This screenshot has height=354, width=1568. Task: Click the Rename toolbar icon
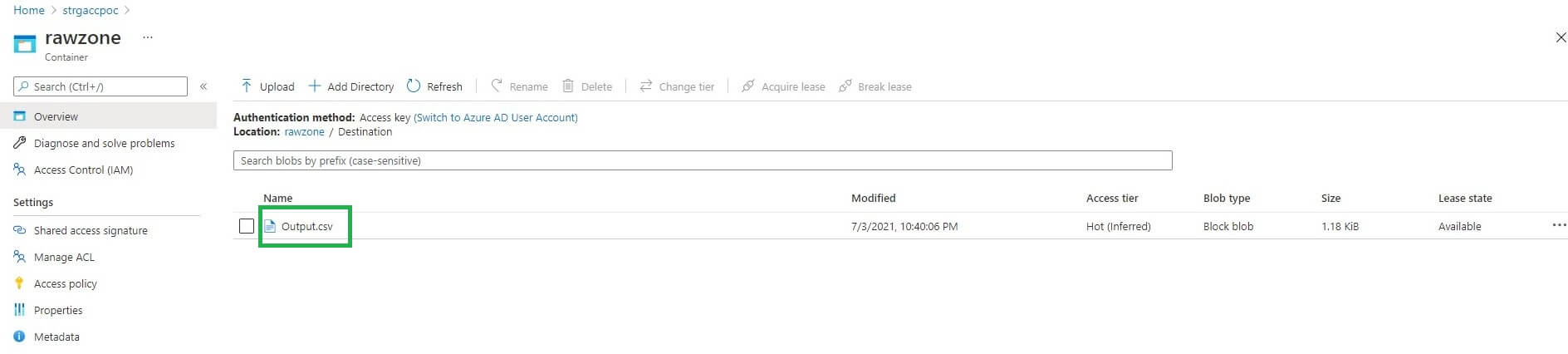[x=497, y=86]
